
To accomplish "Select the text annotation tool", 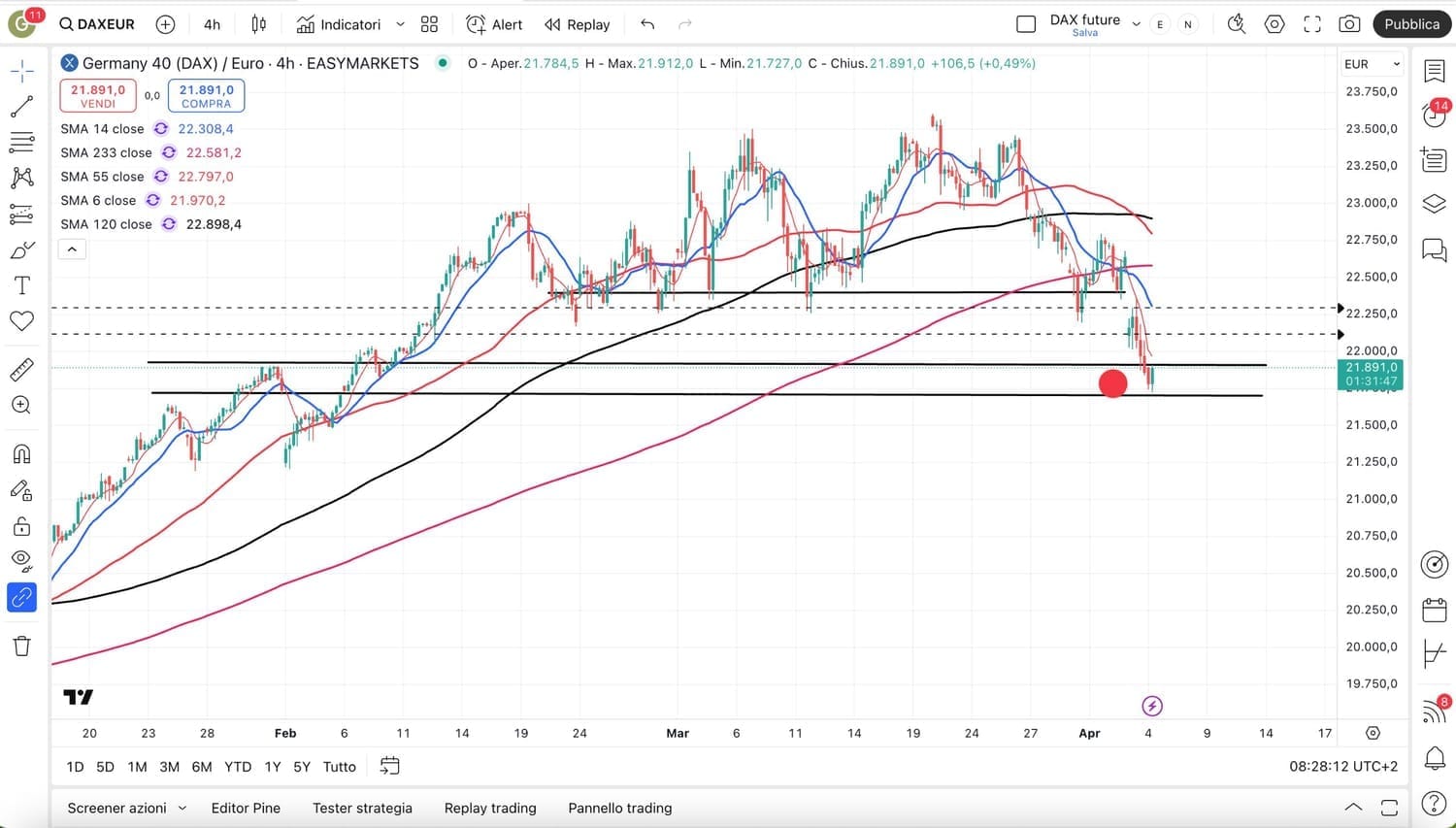I will [21, 285].
